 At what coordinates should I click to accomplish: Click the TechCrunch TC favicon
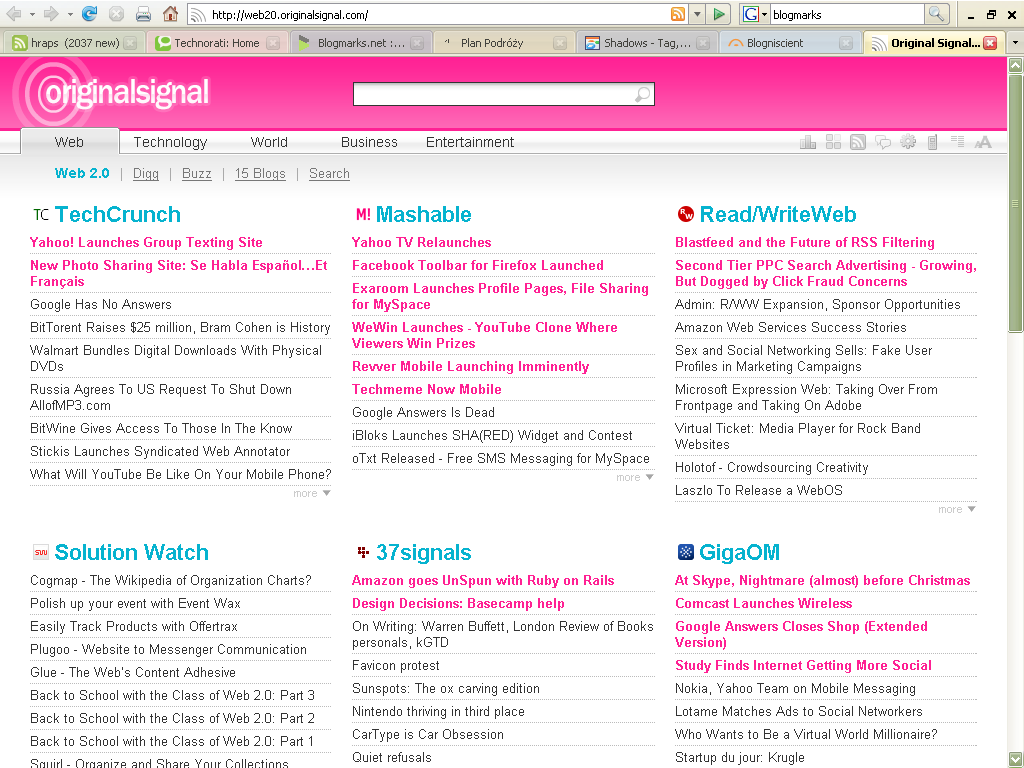coord(41,214)
